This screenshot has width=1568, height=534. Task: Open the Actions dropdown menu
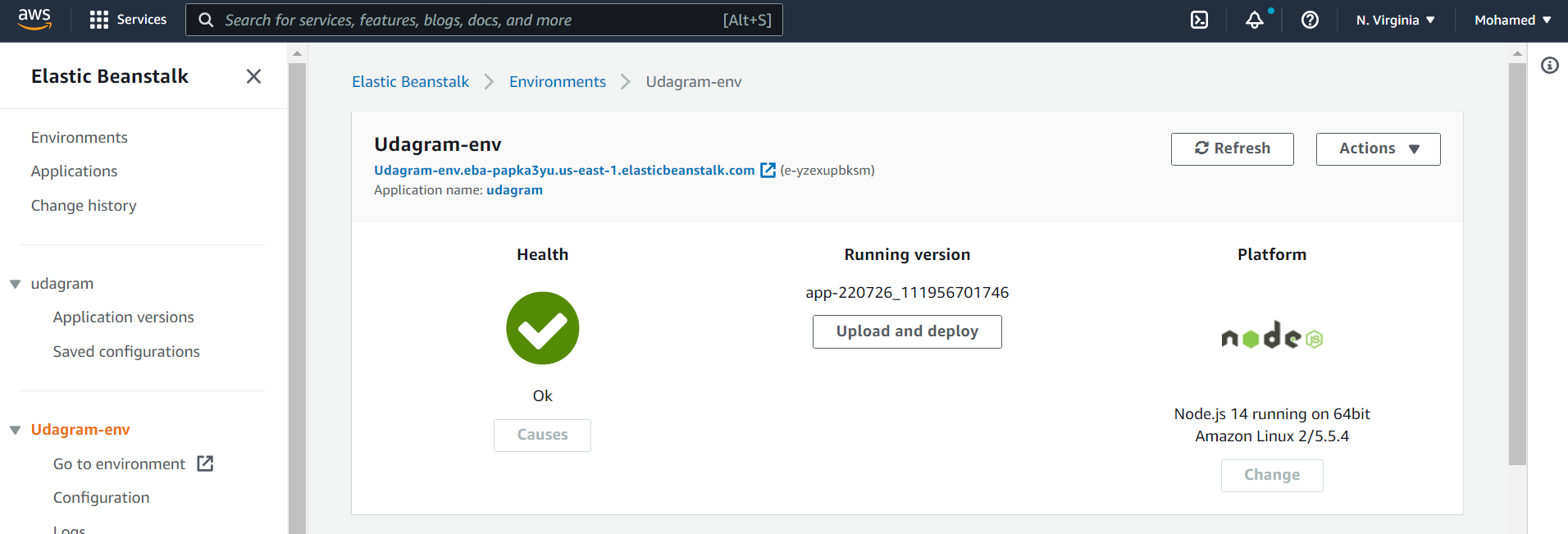tap(1378, 148)
